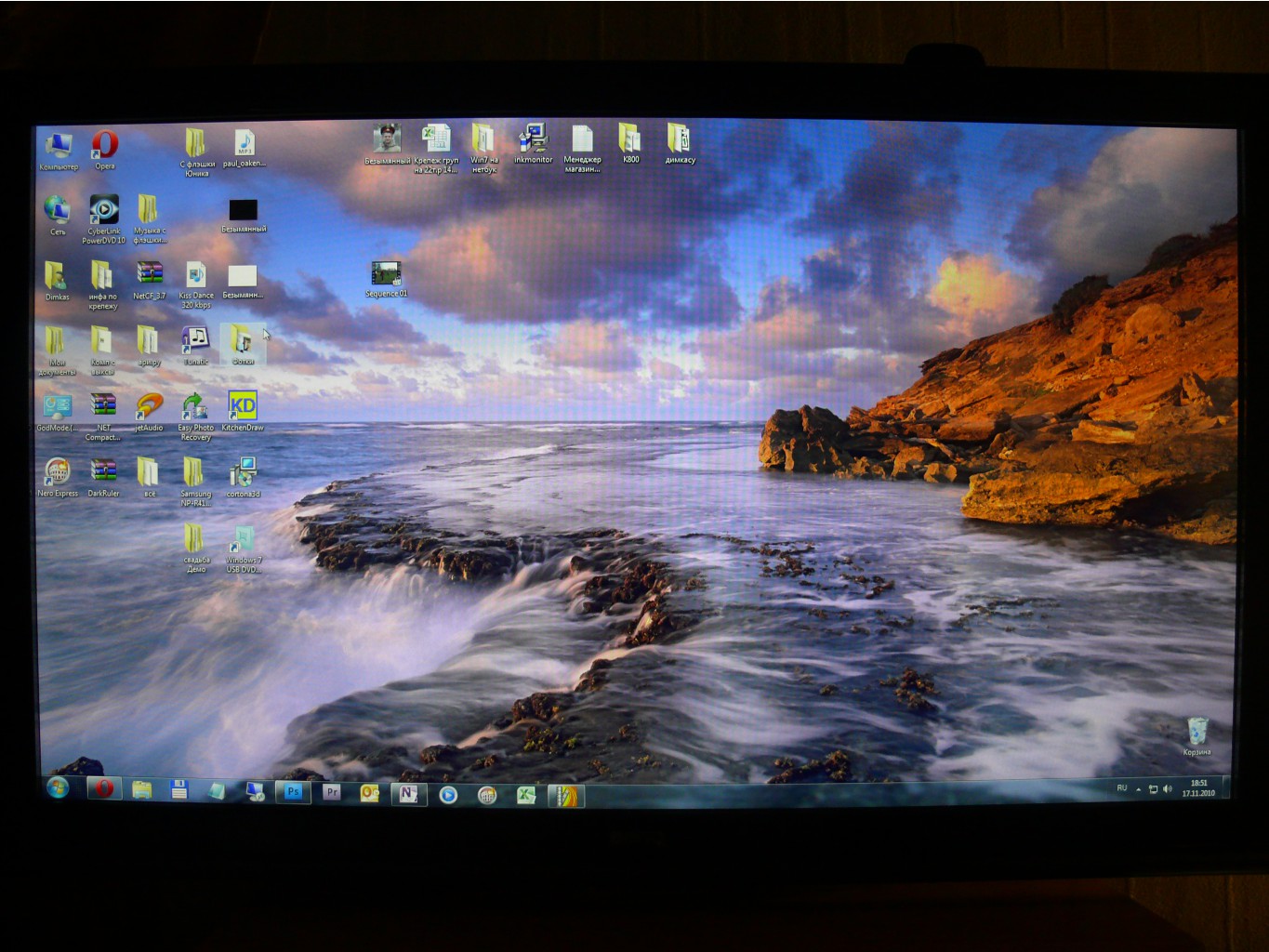This screenshot has width=1269, height=952.
Task: Launch Windows 7 USB DVD shortcut
Action: (x=244, y=549)
